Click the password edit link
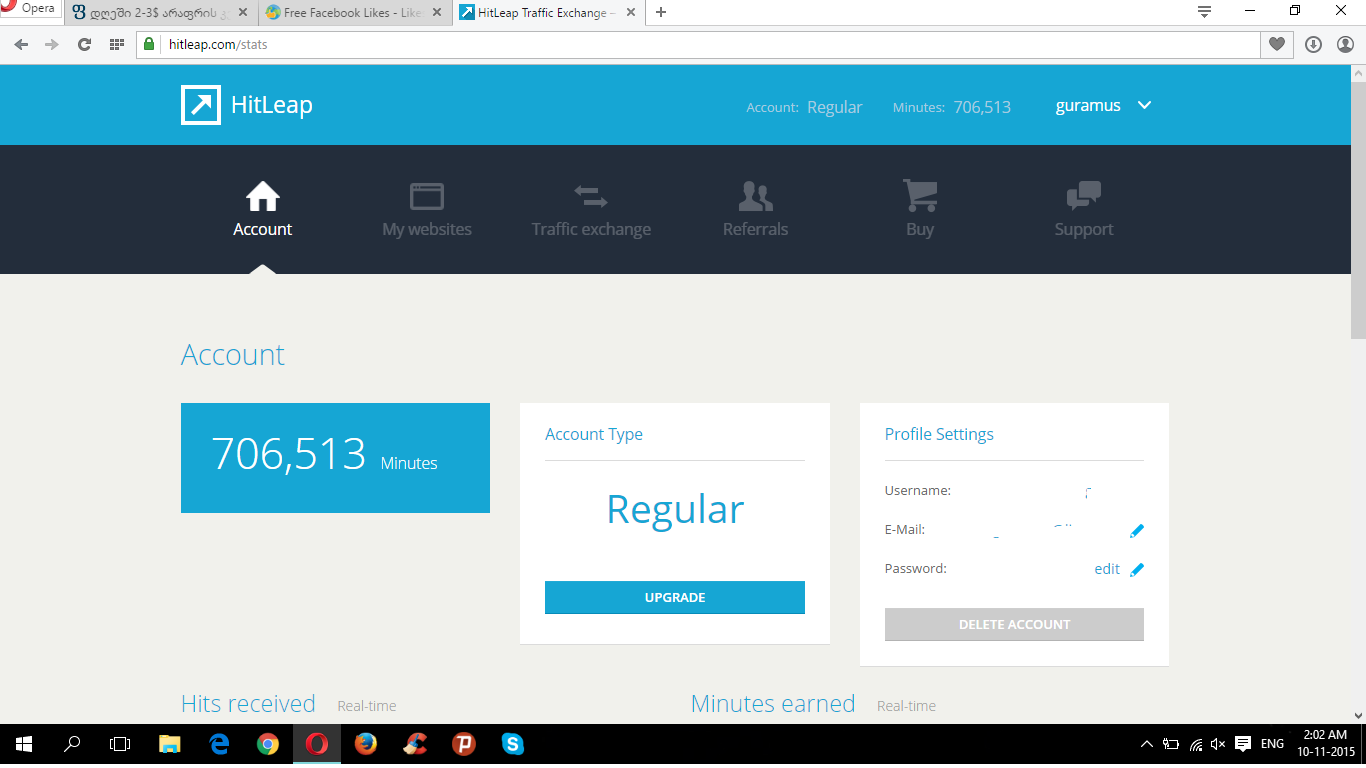The image size is (1366, 768). [1107, 569]
